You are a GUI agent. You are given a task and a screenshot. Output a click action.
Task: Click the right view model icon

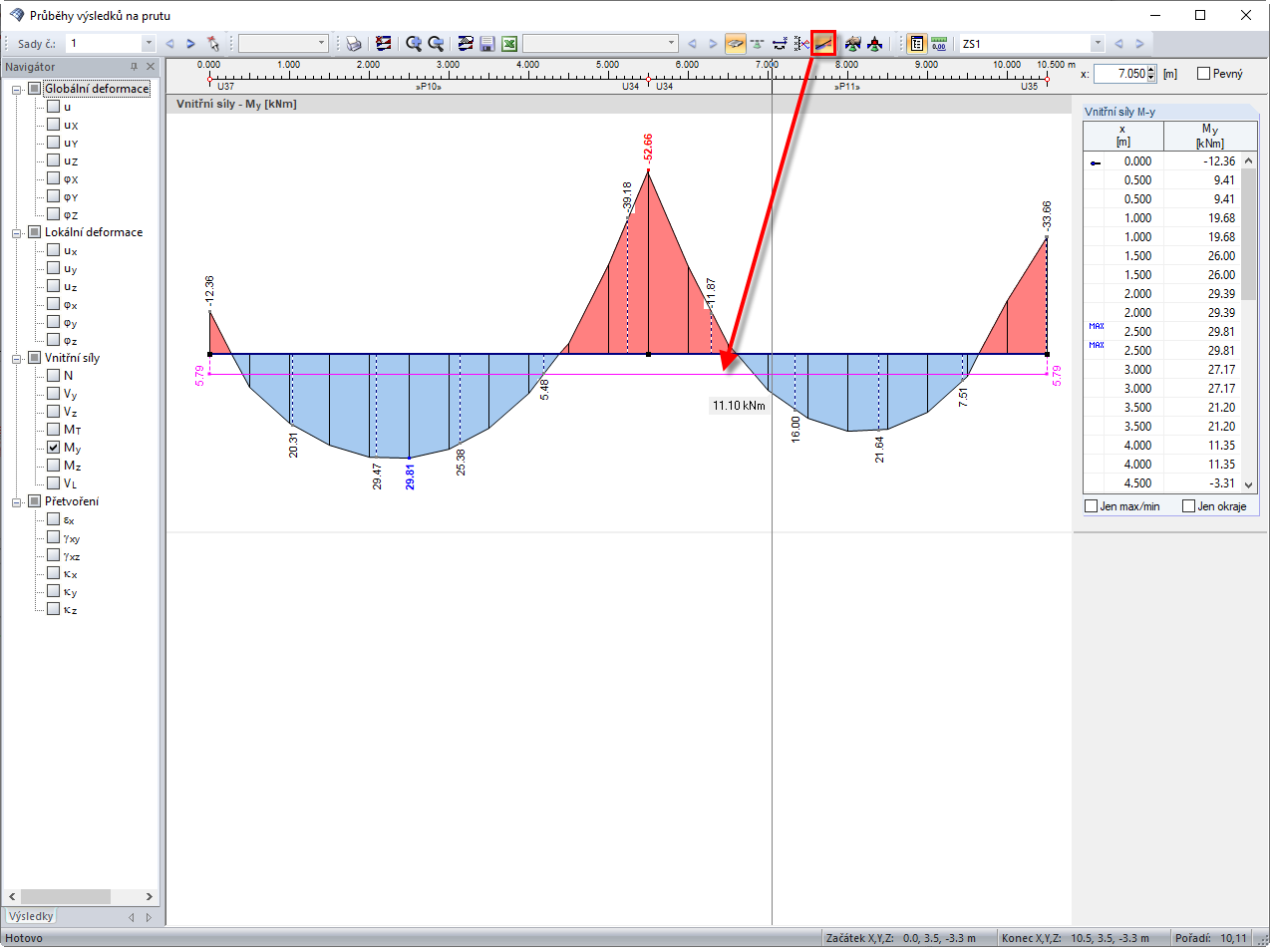875,44
